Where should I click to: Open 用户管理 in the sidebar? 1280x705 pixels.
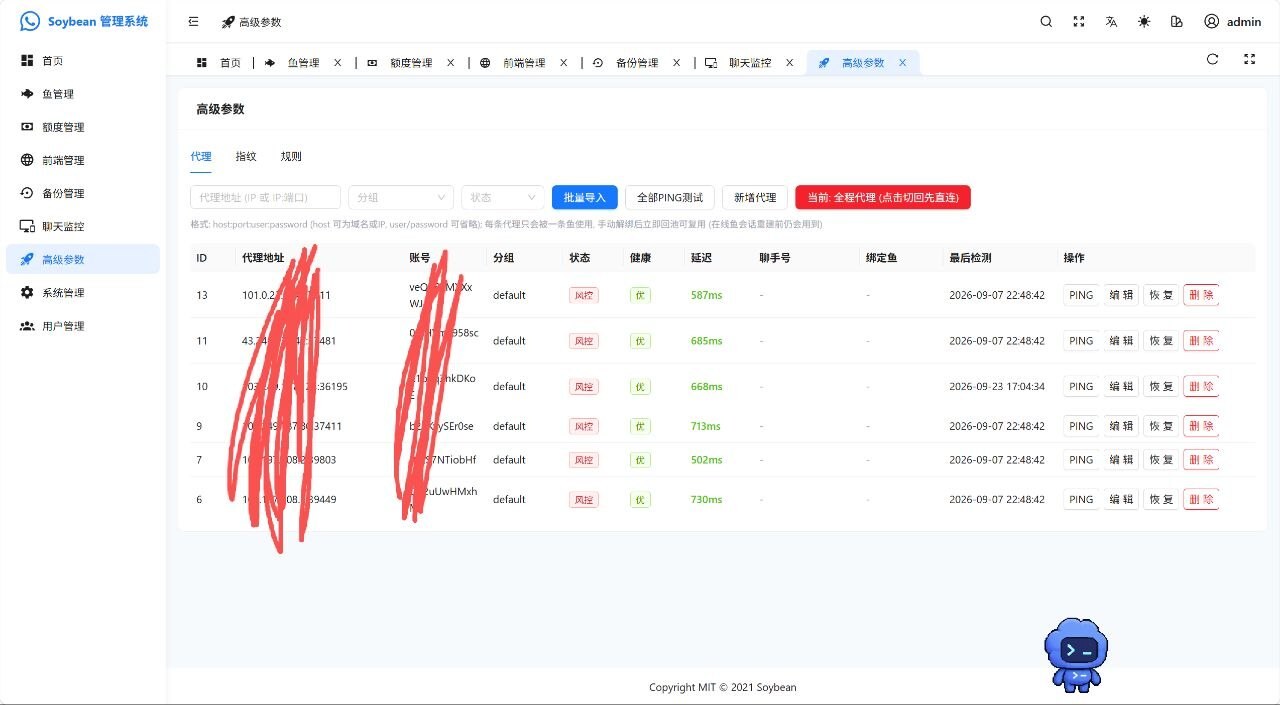tap(83, 326)
